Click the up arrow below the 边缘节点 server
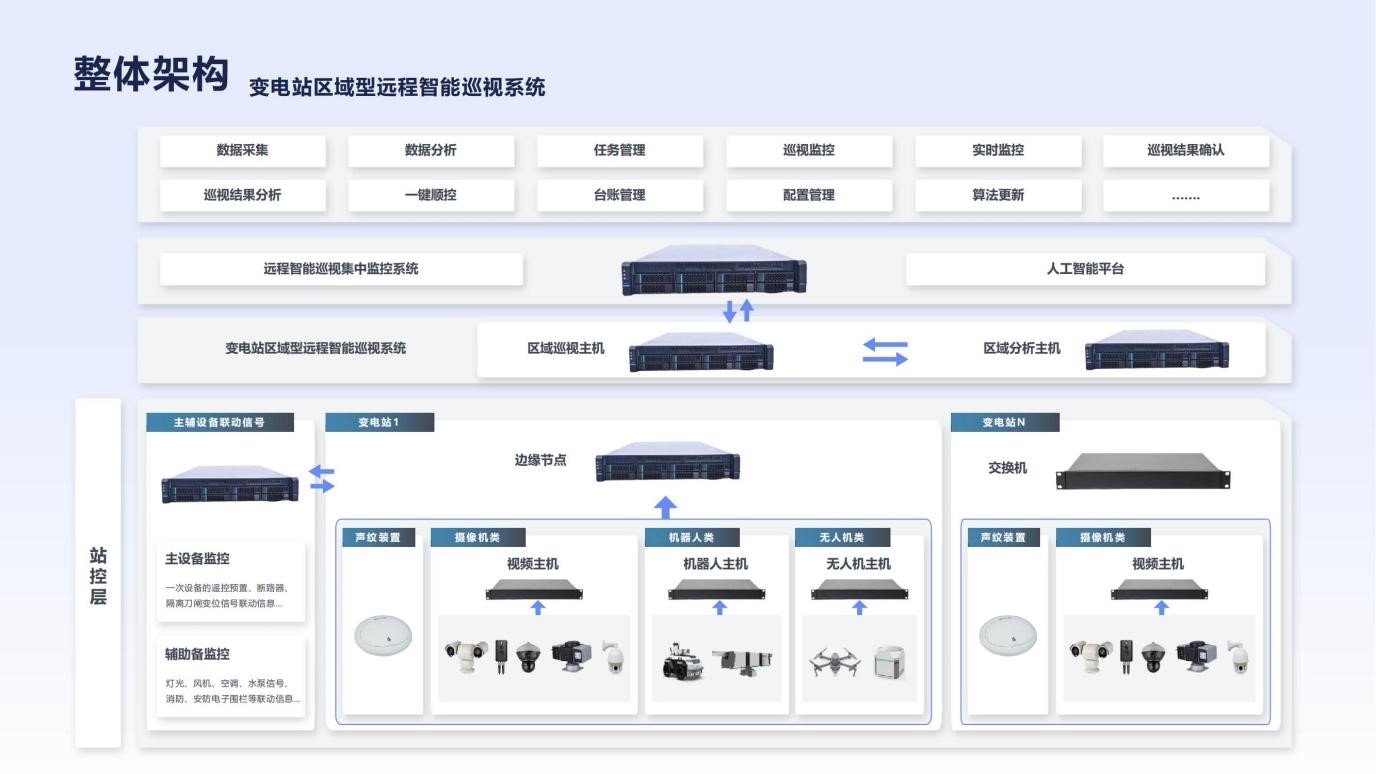Screen dimensions: 1376x774 665,507
